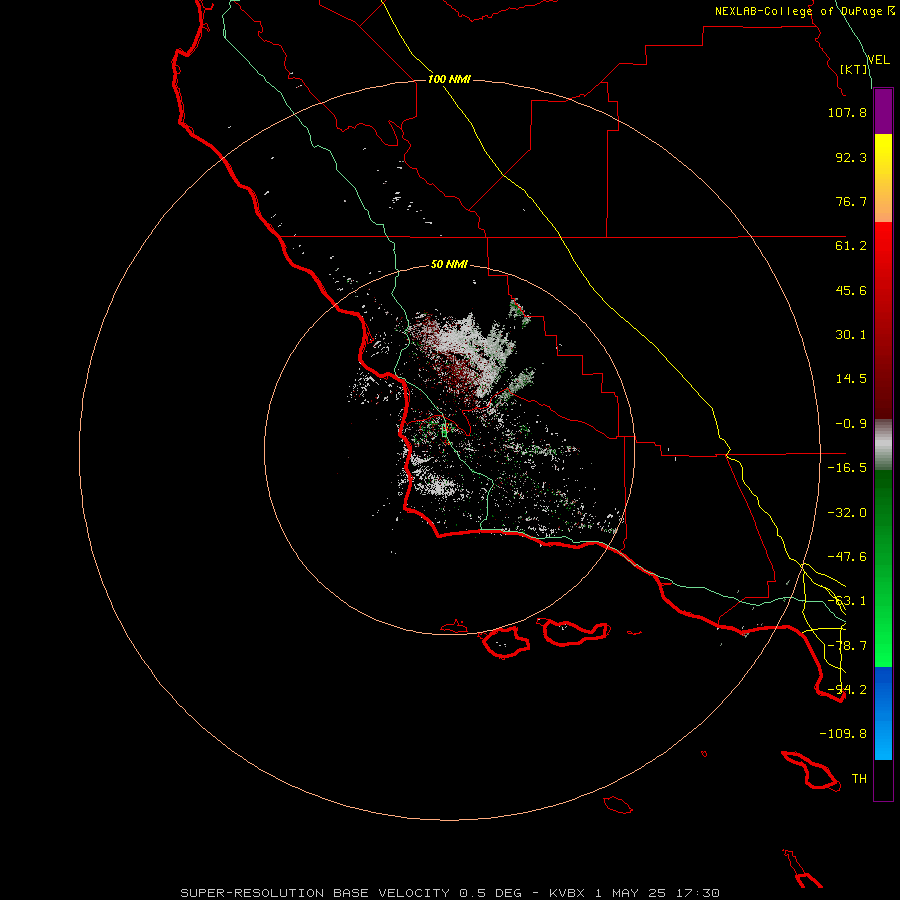This screenshot has height=900, width=900.
Task: Click the 14.5 scale value
Action: pyautogui.click(x=851, y=379)
